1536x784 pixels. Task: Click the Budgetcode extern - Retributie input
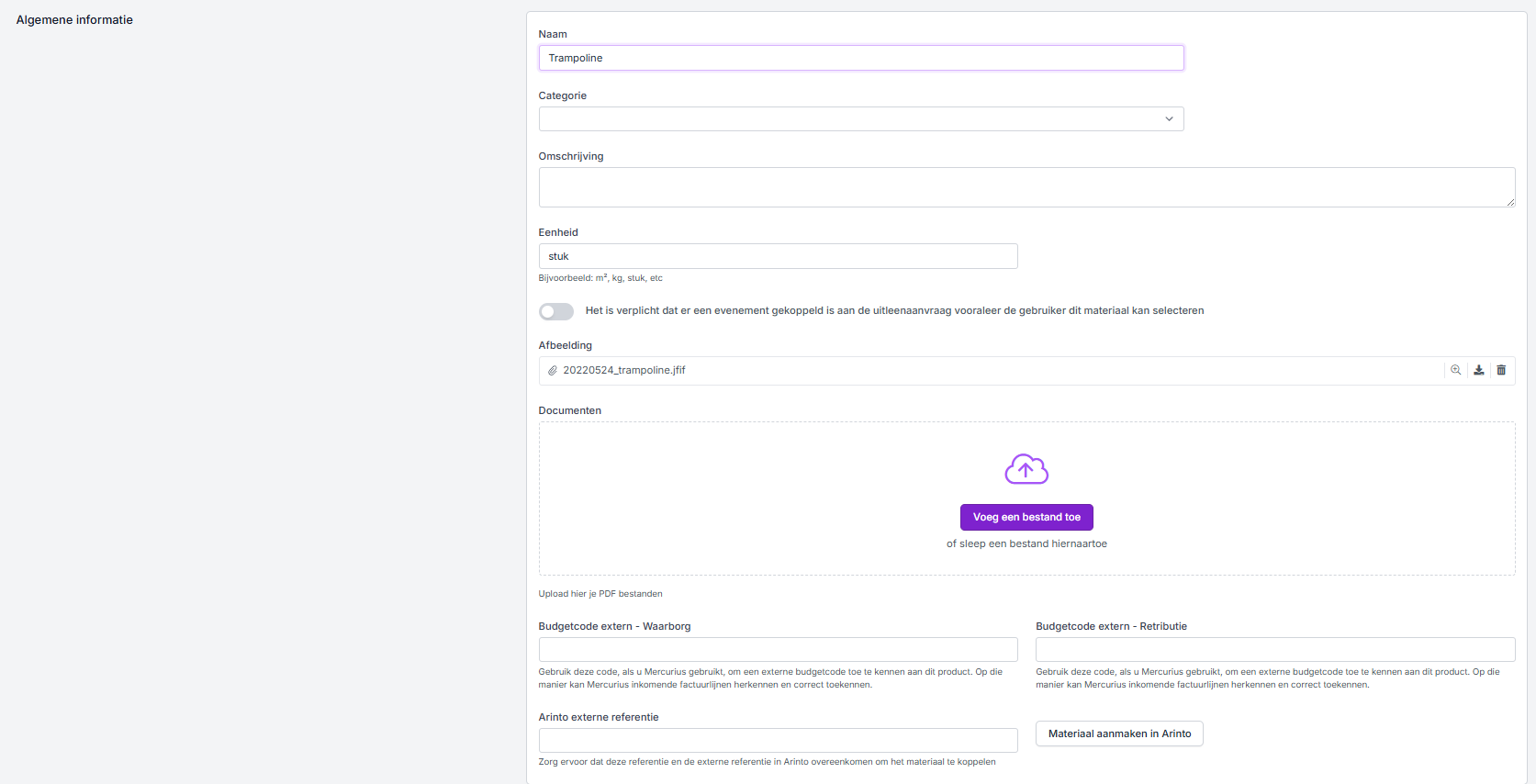click(x=1274, y=649)
